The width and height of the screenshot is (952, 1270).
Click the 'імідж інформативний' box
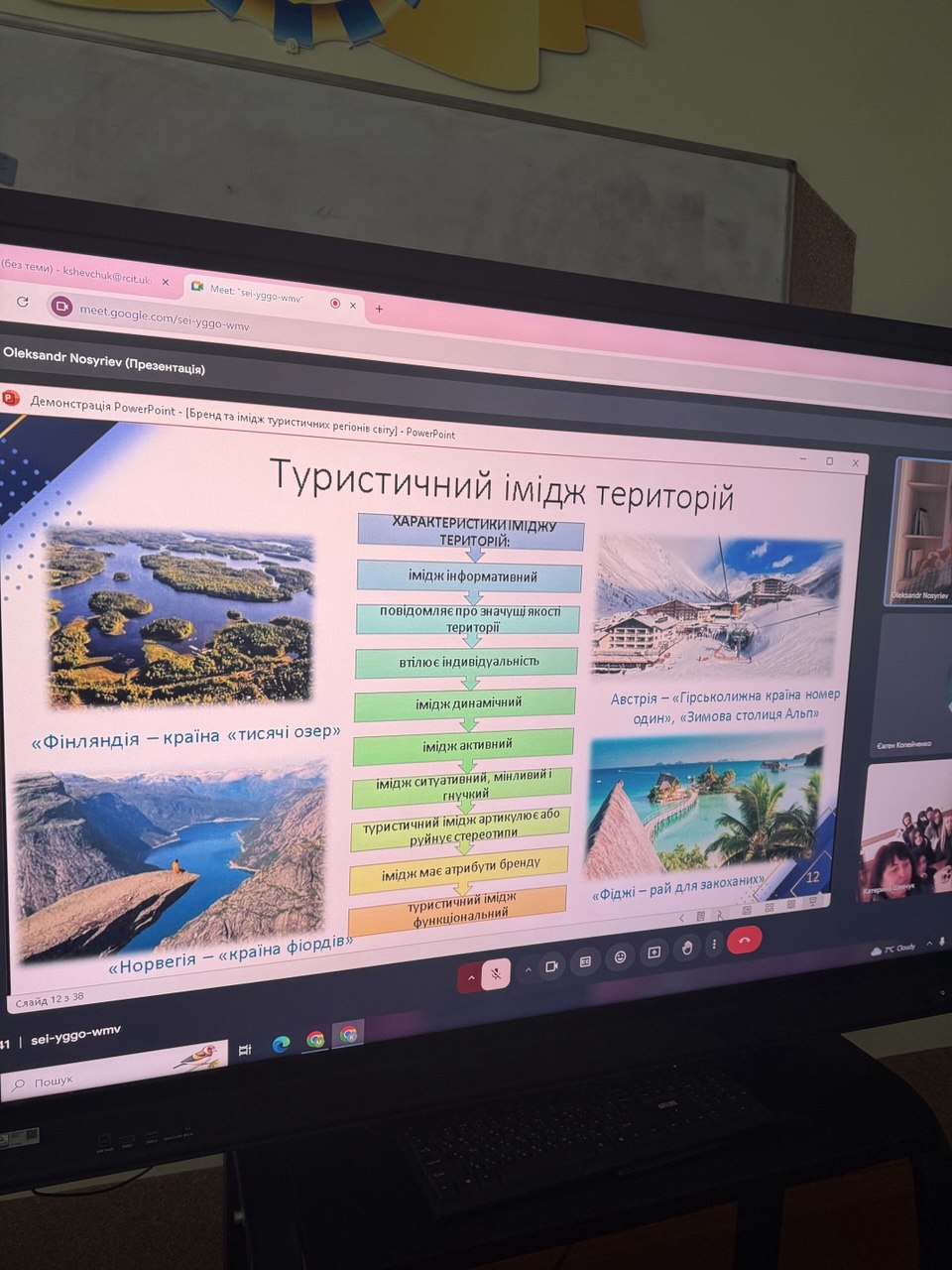point(470,576)
